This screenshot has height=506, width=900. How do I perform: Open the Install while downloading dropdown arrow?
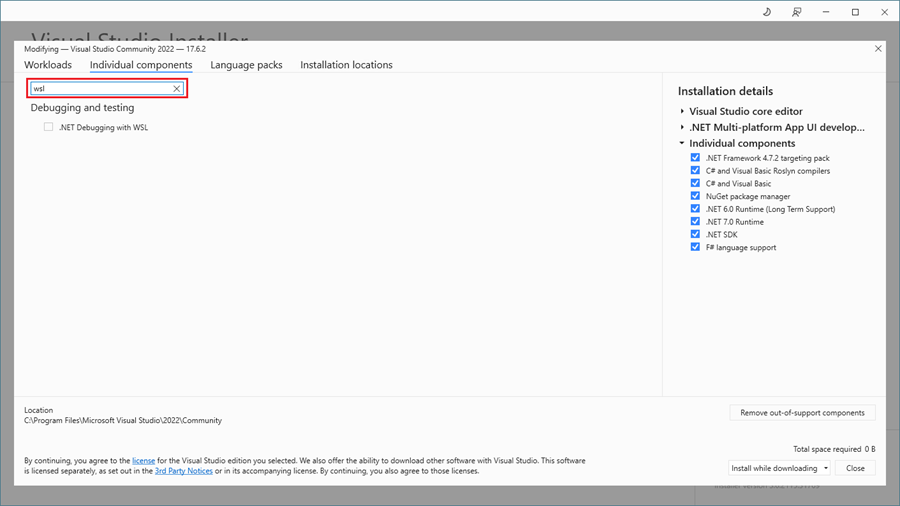[x=825, y=468]
